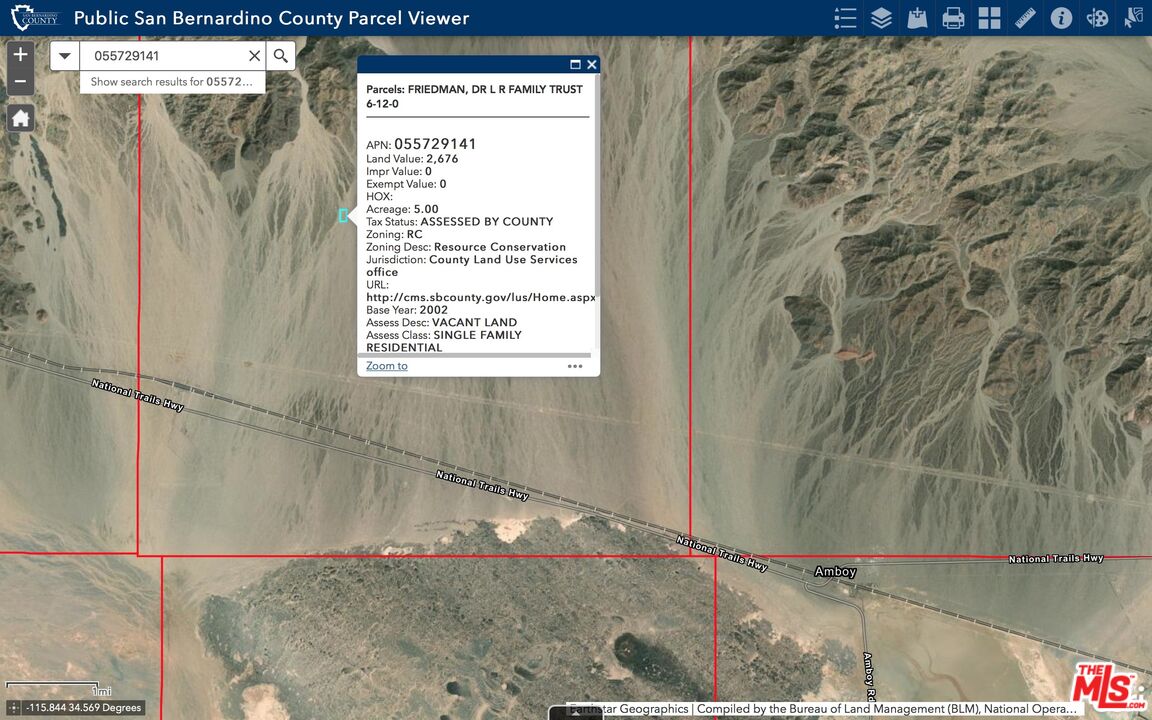Open the Legend widget

[x=845, y=18]
